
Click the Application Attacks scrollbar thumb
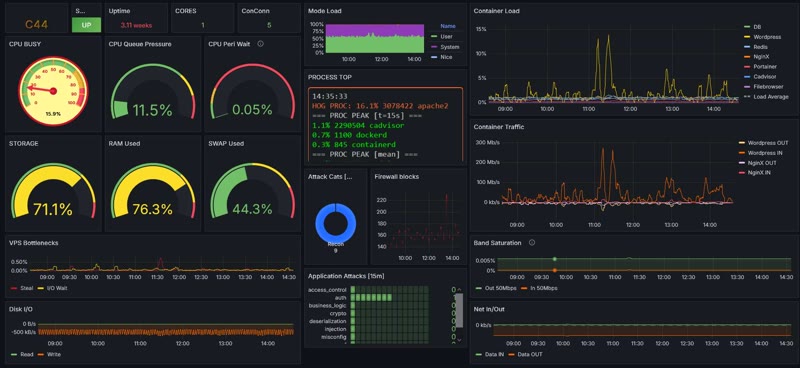[x=459, y=310]
